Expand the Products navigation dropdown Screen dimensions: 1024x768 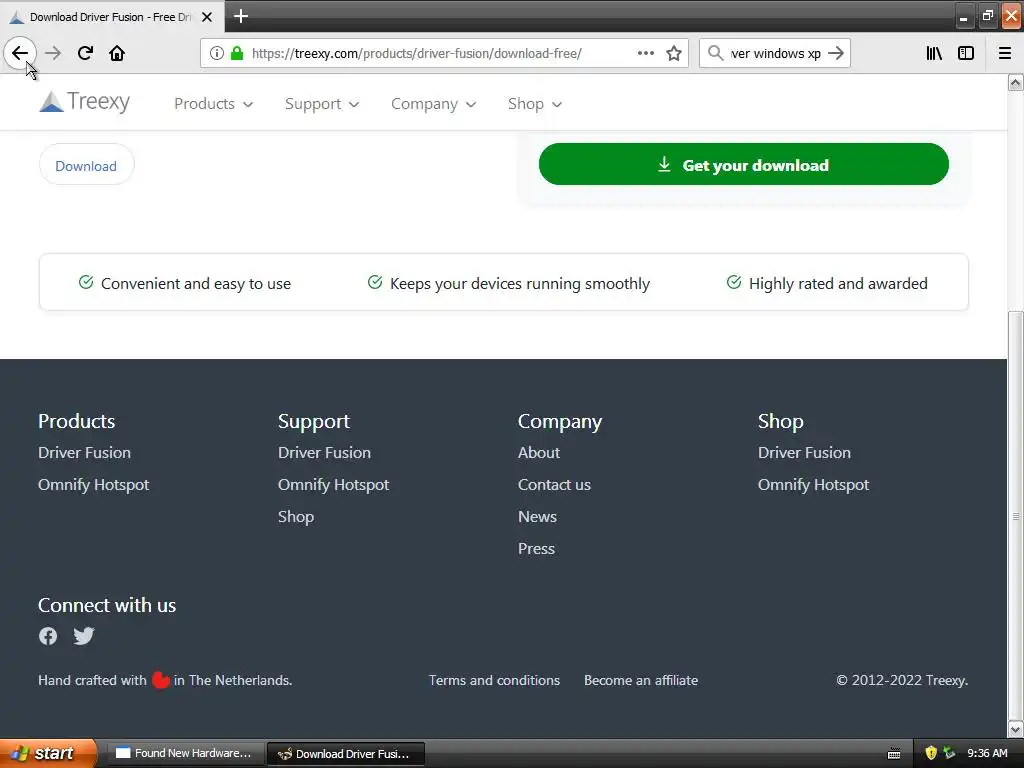(213, 104)
